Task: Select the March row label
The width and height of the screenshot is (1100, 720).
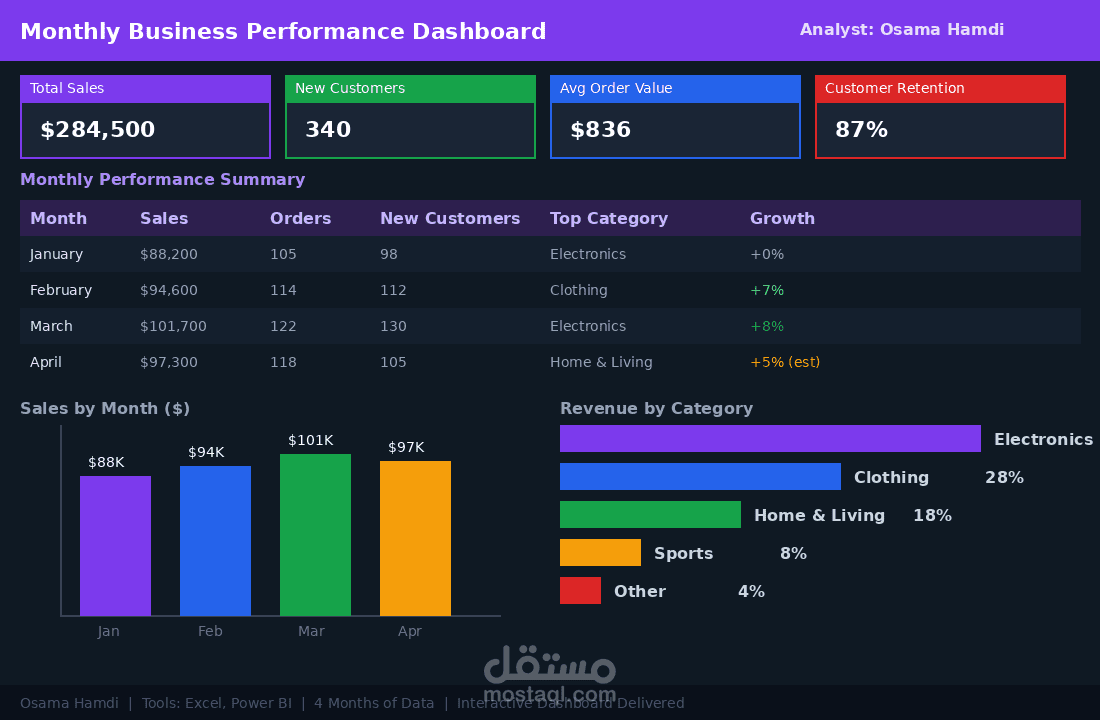Action: (51, 326)
